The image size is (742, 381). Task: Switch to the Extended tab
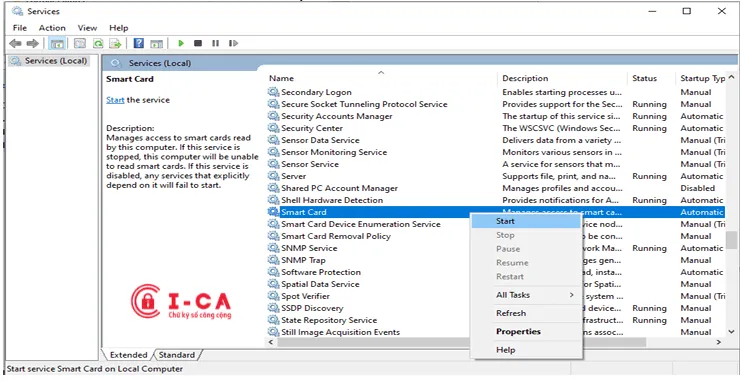(128, 354)
